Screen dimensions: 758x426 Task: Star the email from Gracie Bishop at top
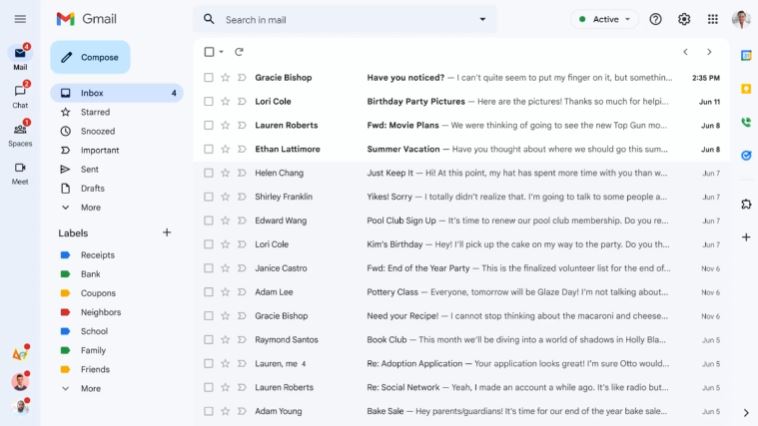coord(225,78)
